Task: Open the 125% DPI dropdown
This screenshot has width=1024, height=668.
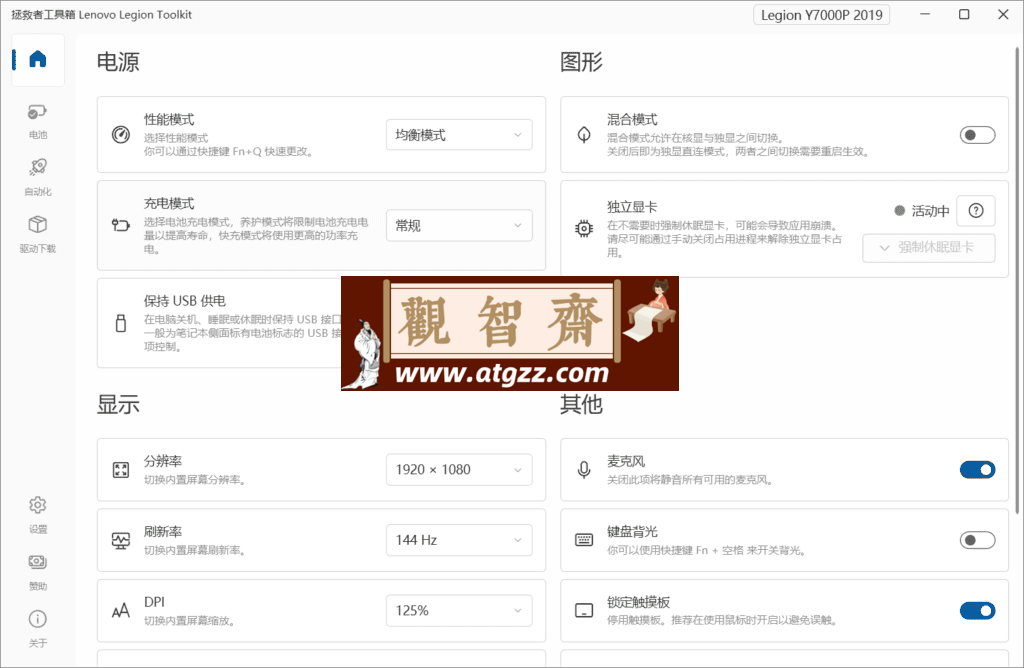Action: (459, 611)
